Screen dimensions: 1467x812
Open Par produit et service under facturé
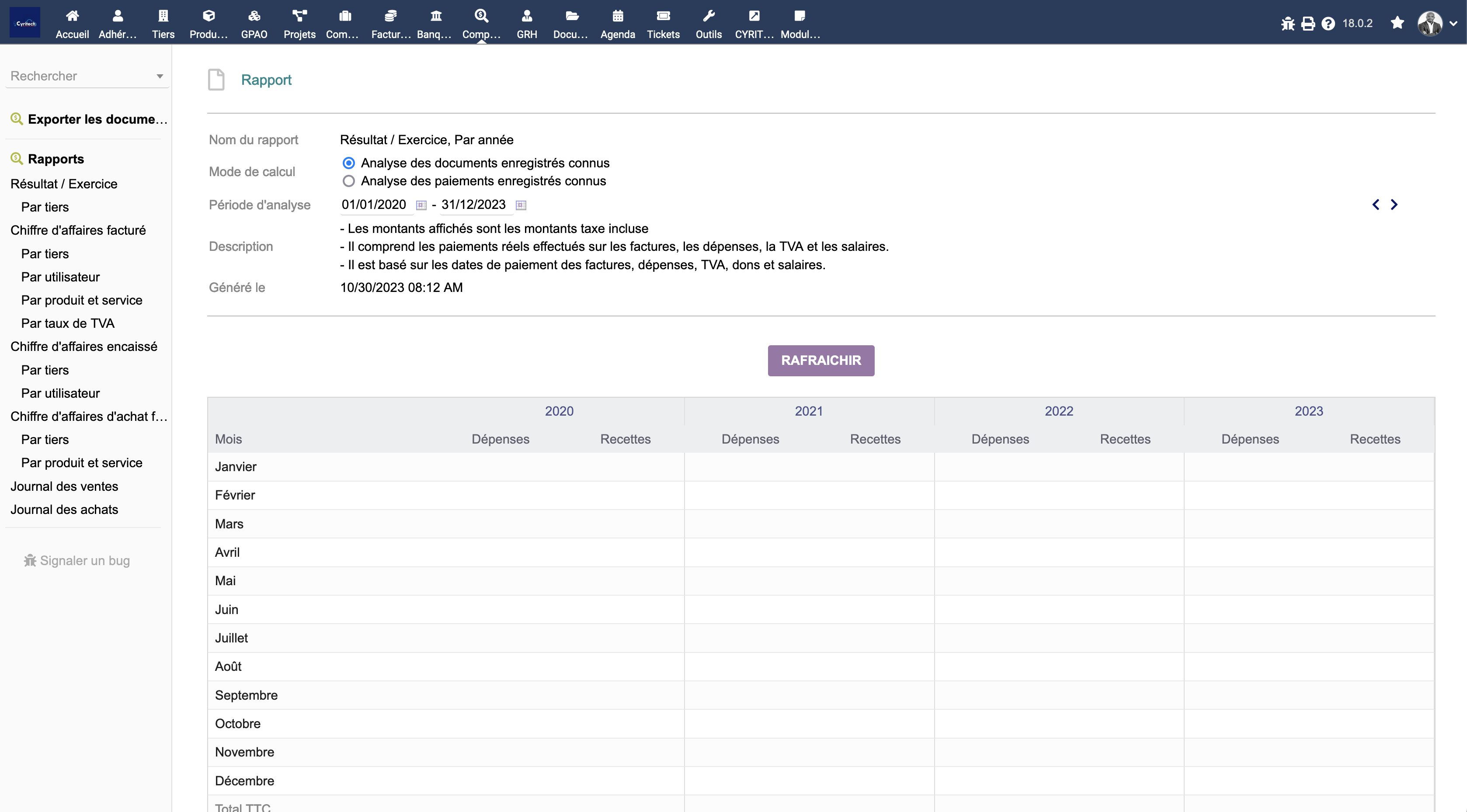(x=81, y=300)
